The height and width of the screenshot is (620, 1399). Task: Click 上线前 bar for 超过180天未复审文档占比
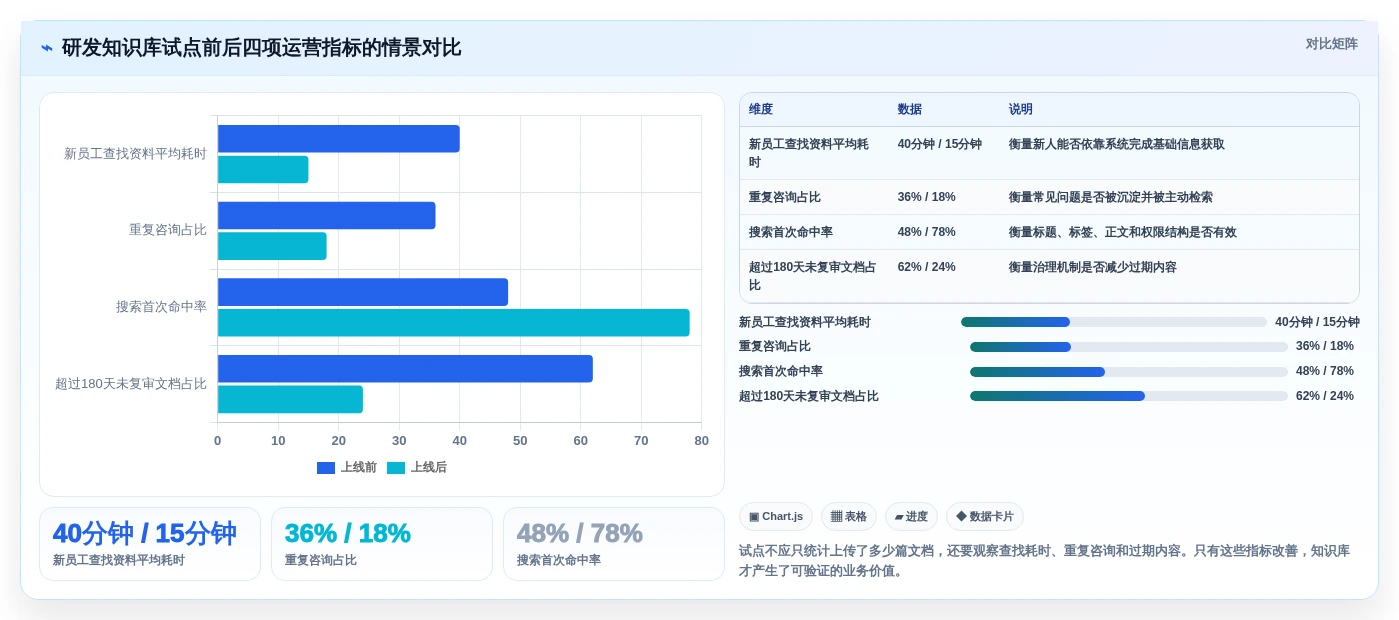coord(405,369)
